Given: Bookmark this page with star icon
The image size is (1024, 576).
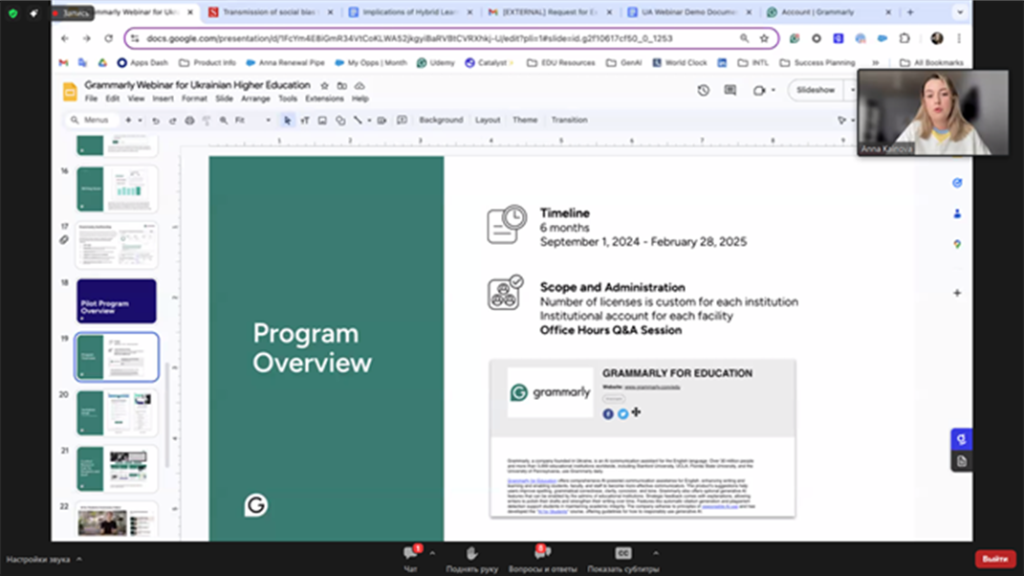Looking at the screenshot, I should tap(764, 38).
